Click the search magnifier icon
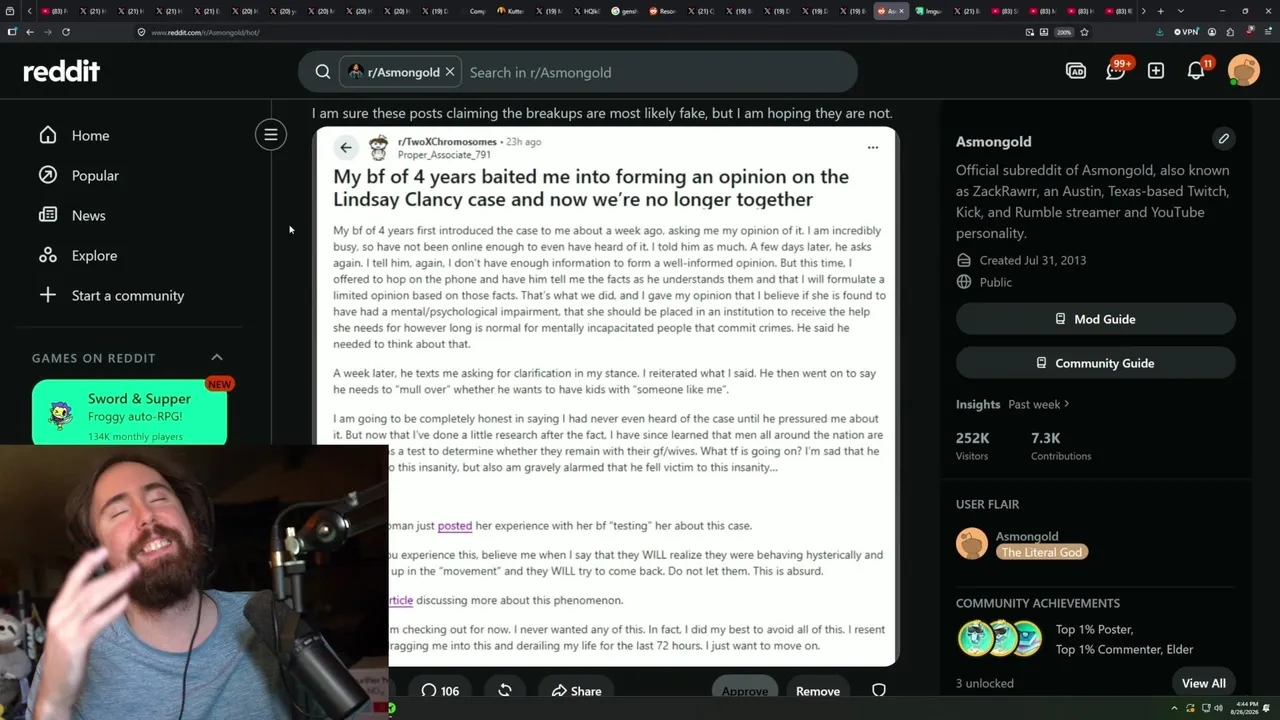Image resolution: width=1280 pixels, height=720 pixels. coord(323,72)
